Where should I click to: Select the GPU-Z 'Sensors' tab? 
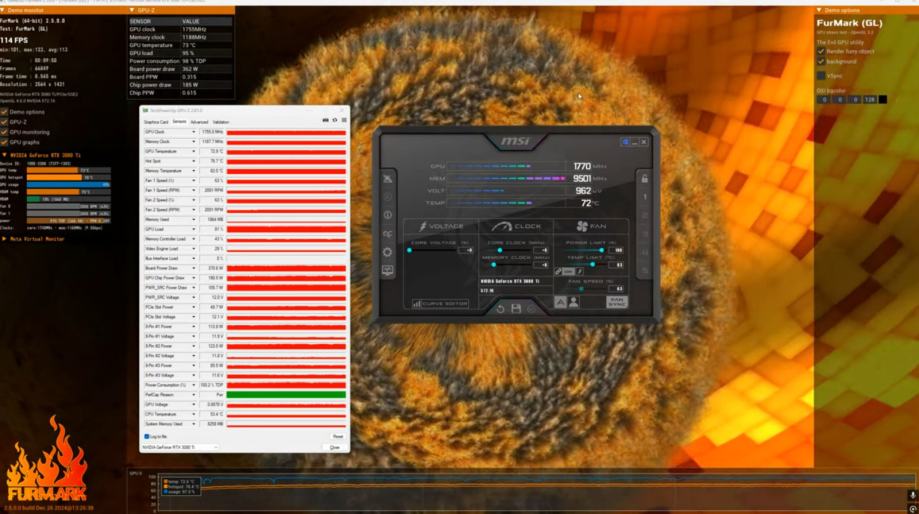[x=179, y=122]
